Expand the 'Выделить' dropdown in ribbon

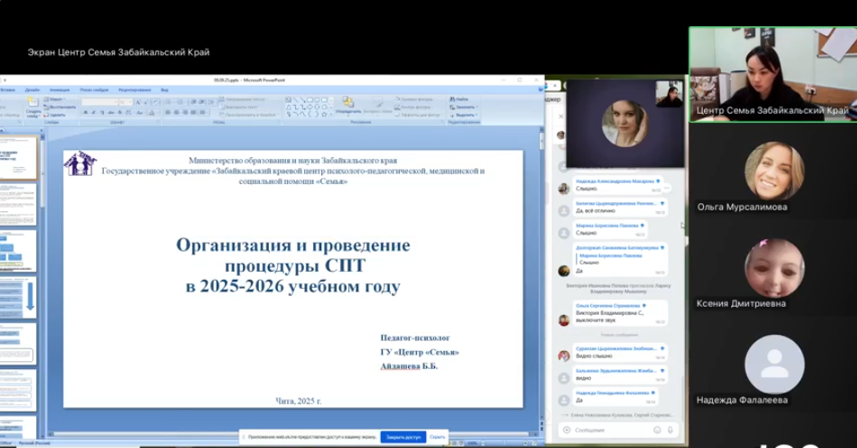(x=477, y=113)
